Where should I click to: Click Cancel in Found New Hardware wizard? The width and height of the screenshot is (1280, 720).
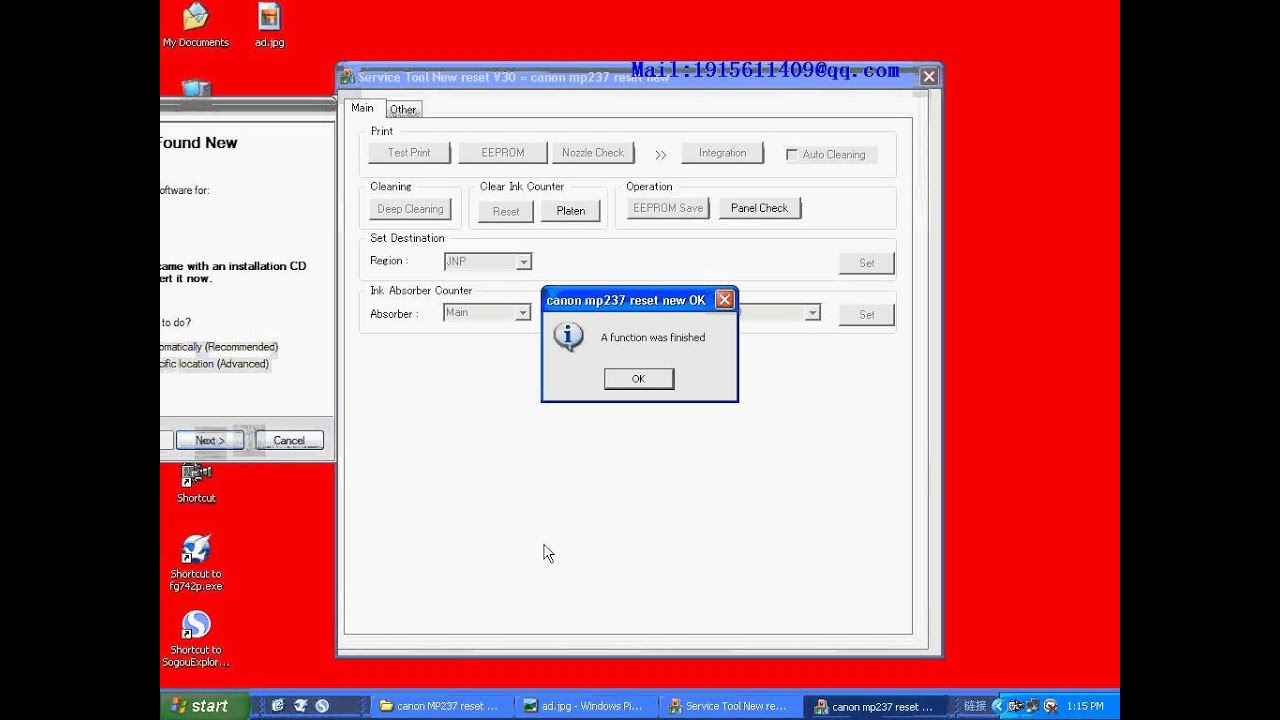(x=289, y=440)
